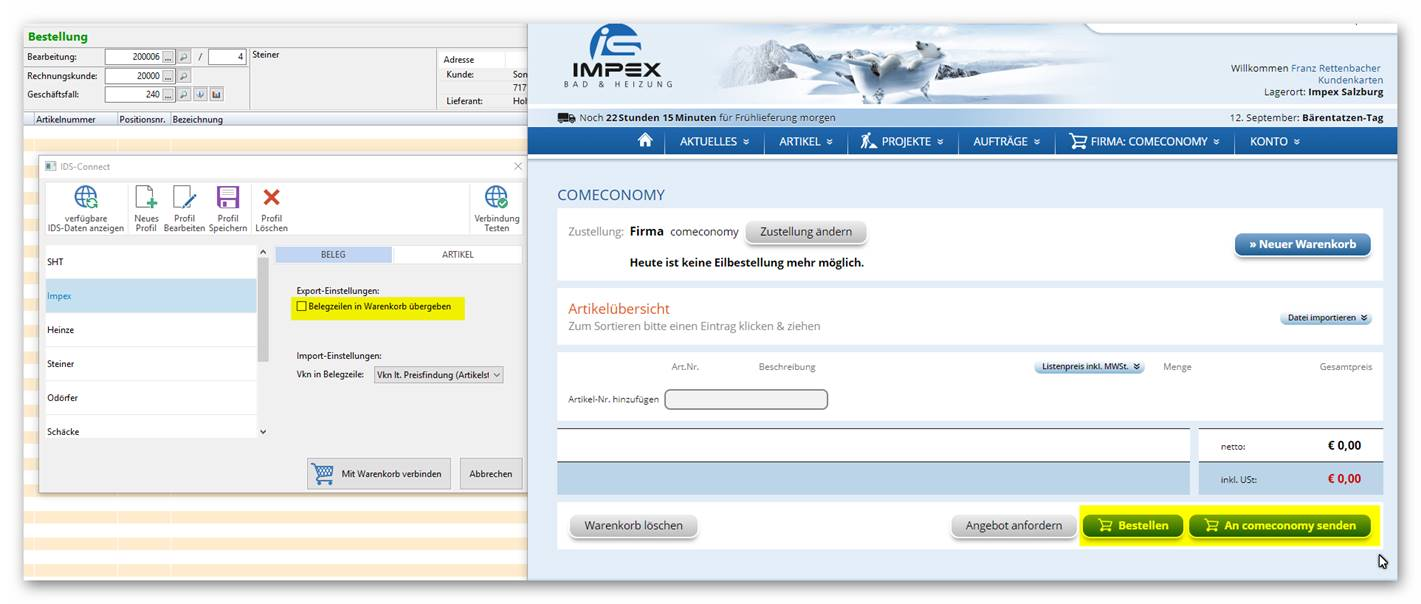Enable 'Belegzeilen in Warenkorb übergeben' checkbox

coord(302,306)
